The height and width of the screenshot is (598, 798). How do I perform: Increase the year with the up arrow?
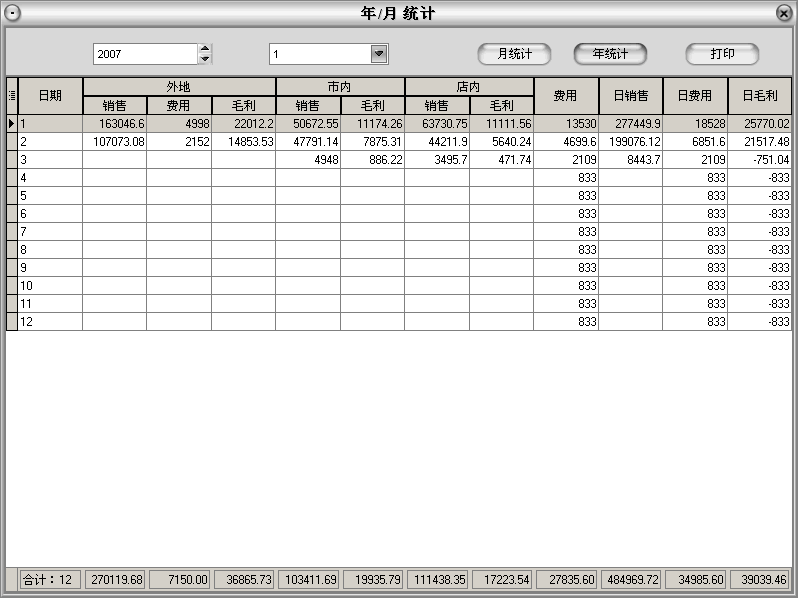pyautogui.click(x=205, y=48)
